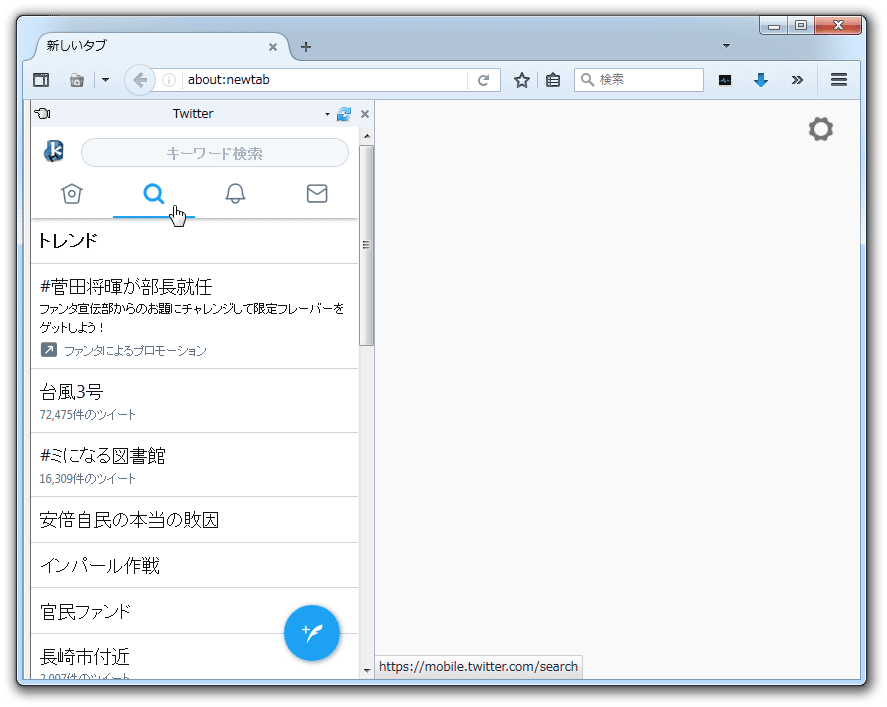Click ファンタによるプロモーション label
The width and height of the screenshot is (887, 707).
click(x=135, y=351)
